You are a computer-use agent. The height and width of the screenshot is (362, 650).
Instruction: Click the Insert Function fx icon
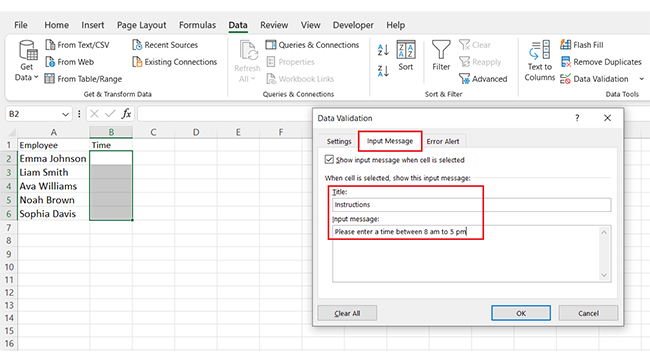click(126, 114)
